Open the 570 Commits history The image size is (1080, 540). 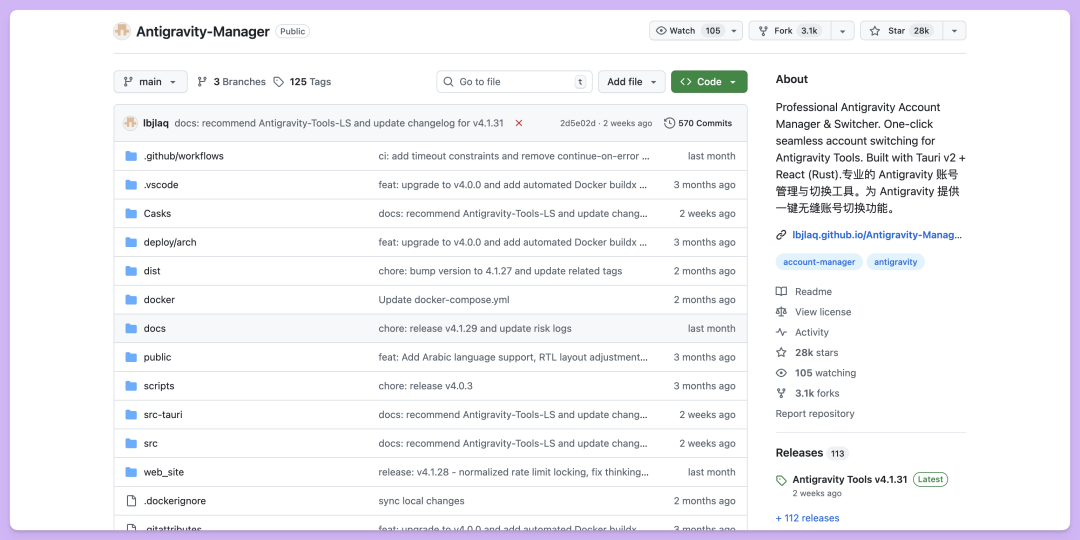pyautogui.click(x=698, y=123)
